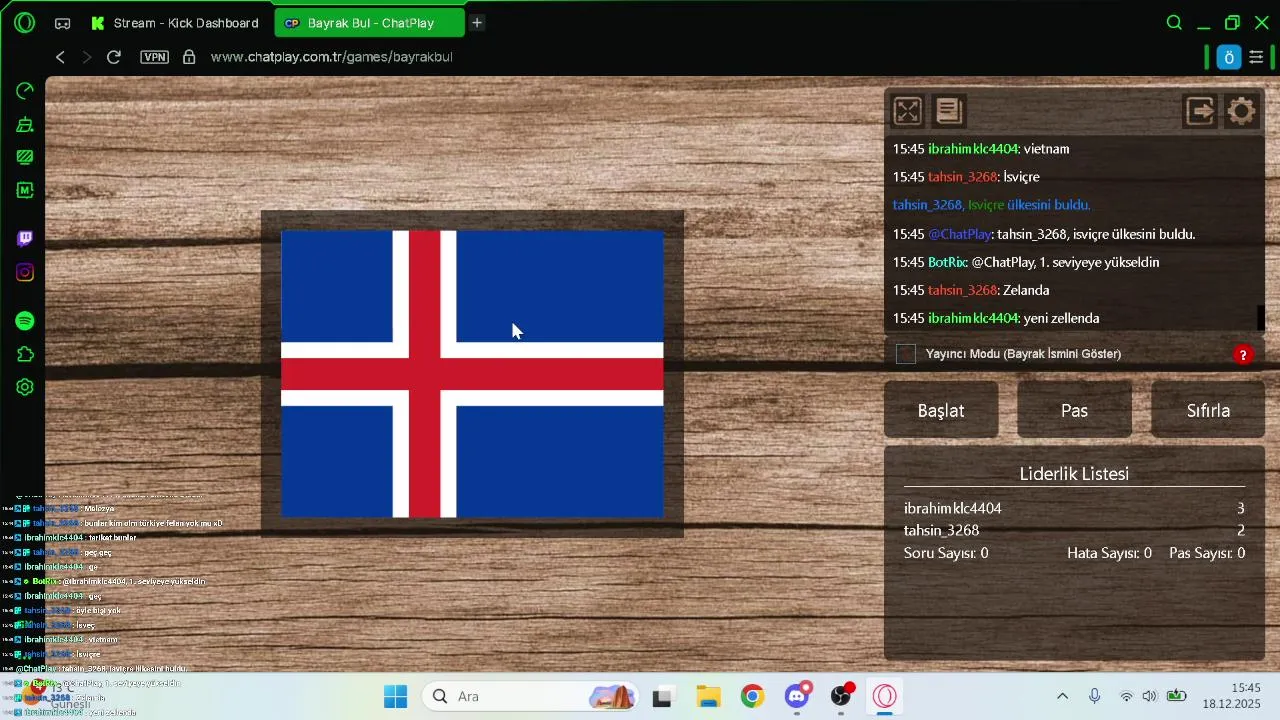Open Wi-Fi network status in tray

tap(1126, 696)
